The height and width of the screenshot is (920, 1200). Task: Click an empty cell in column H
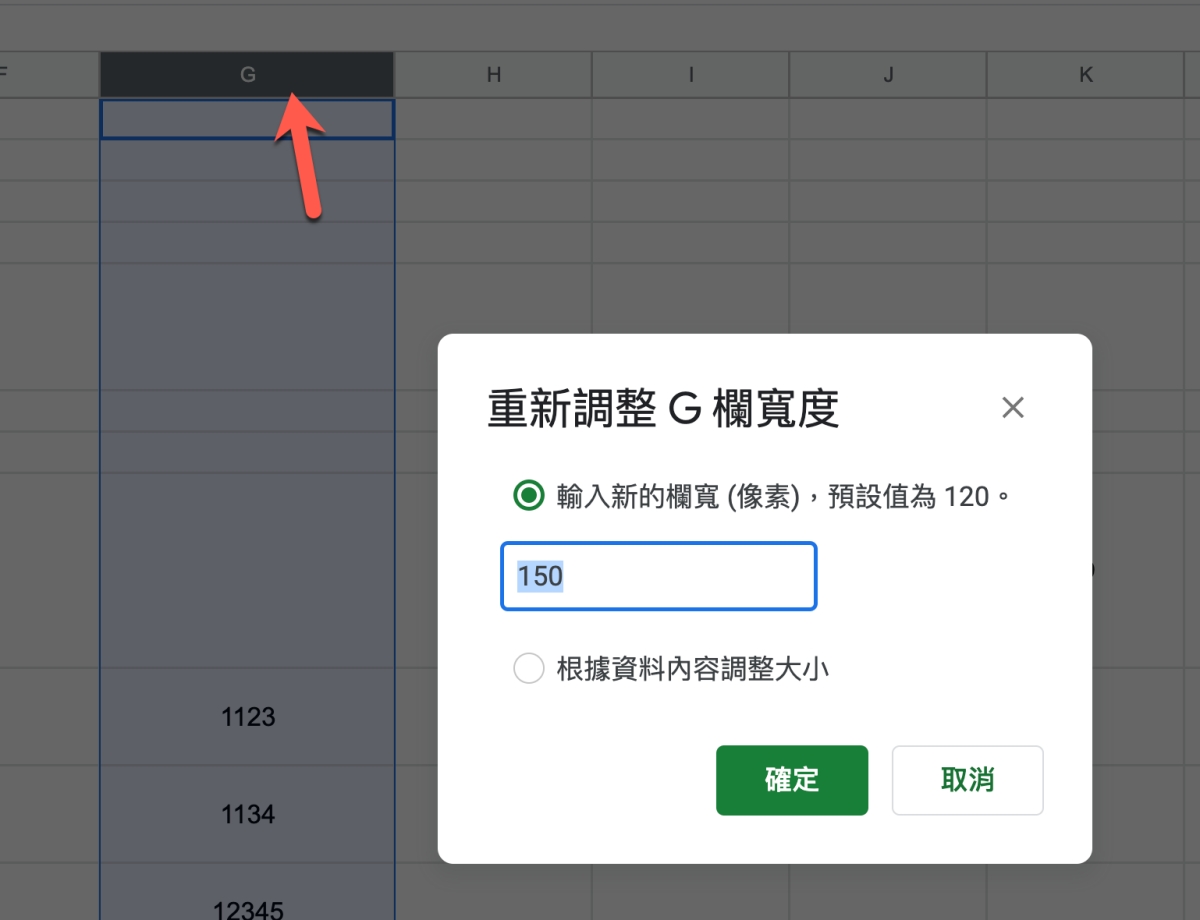[492, 200]
